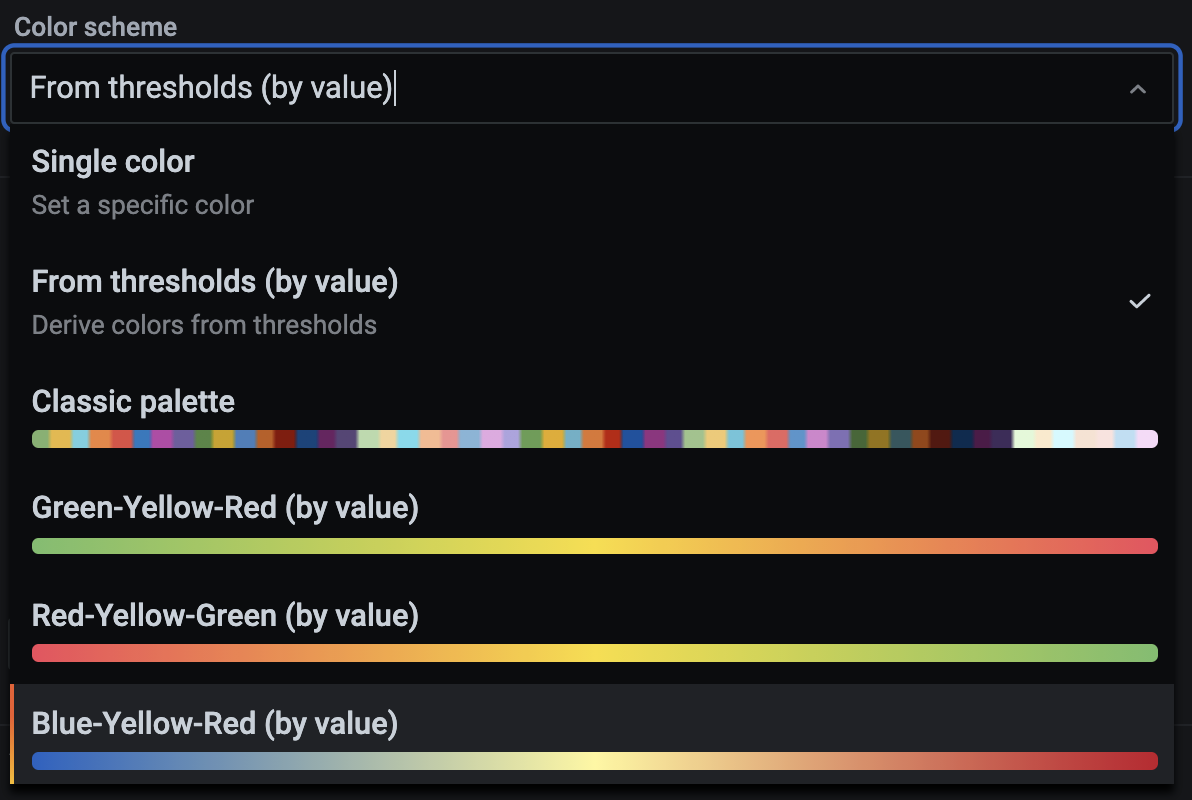The image size is (1192, 800).
Task: Collapse the color scheme dropdown via chevron
Action: click(1138, 88)
